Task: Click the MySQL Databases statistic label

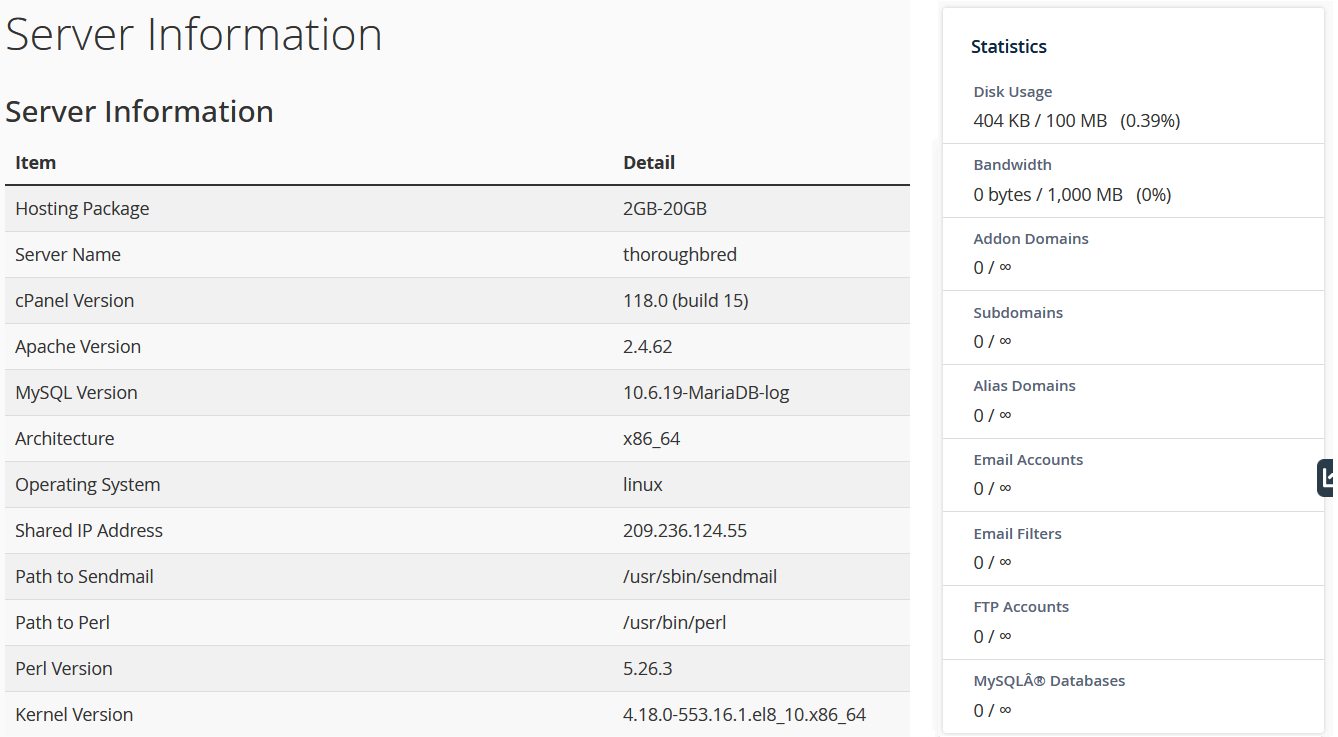Action: pos(1048,681)
